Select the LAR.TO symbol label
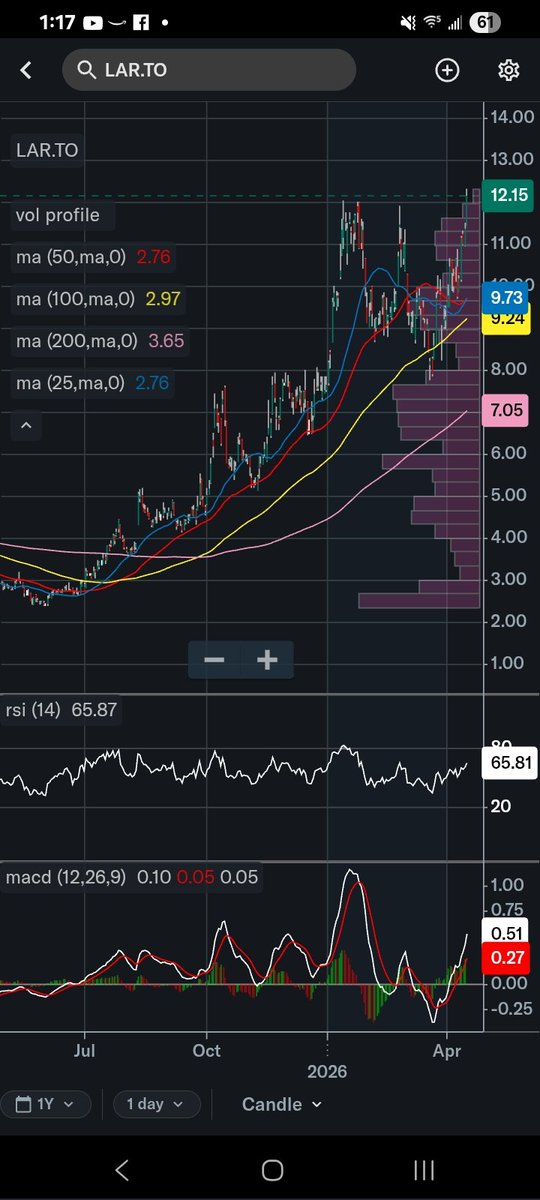Image resolution: width=540 pixels, height=1200 pixels. point(47,151)
